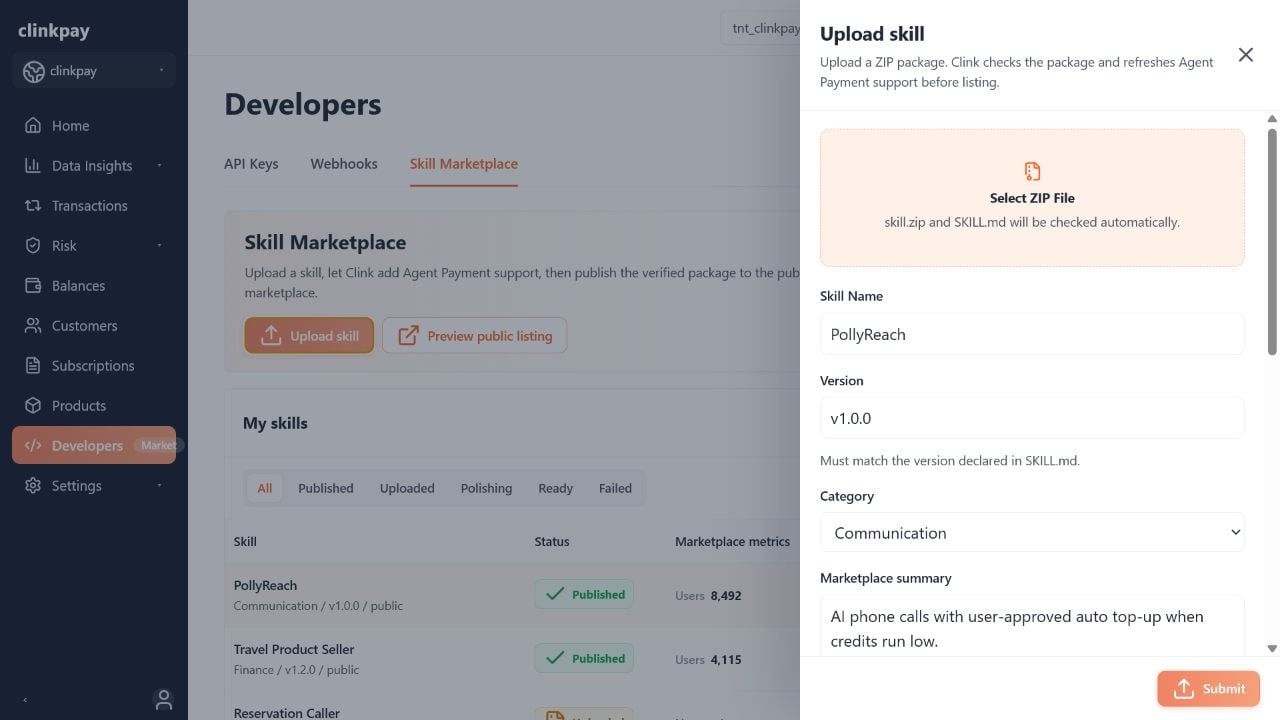The image size is (1280, 720).
Task: Click the checkmark icon in Travel Product Seller badge
Action: pyautogui.click(x=555, y=658)
